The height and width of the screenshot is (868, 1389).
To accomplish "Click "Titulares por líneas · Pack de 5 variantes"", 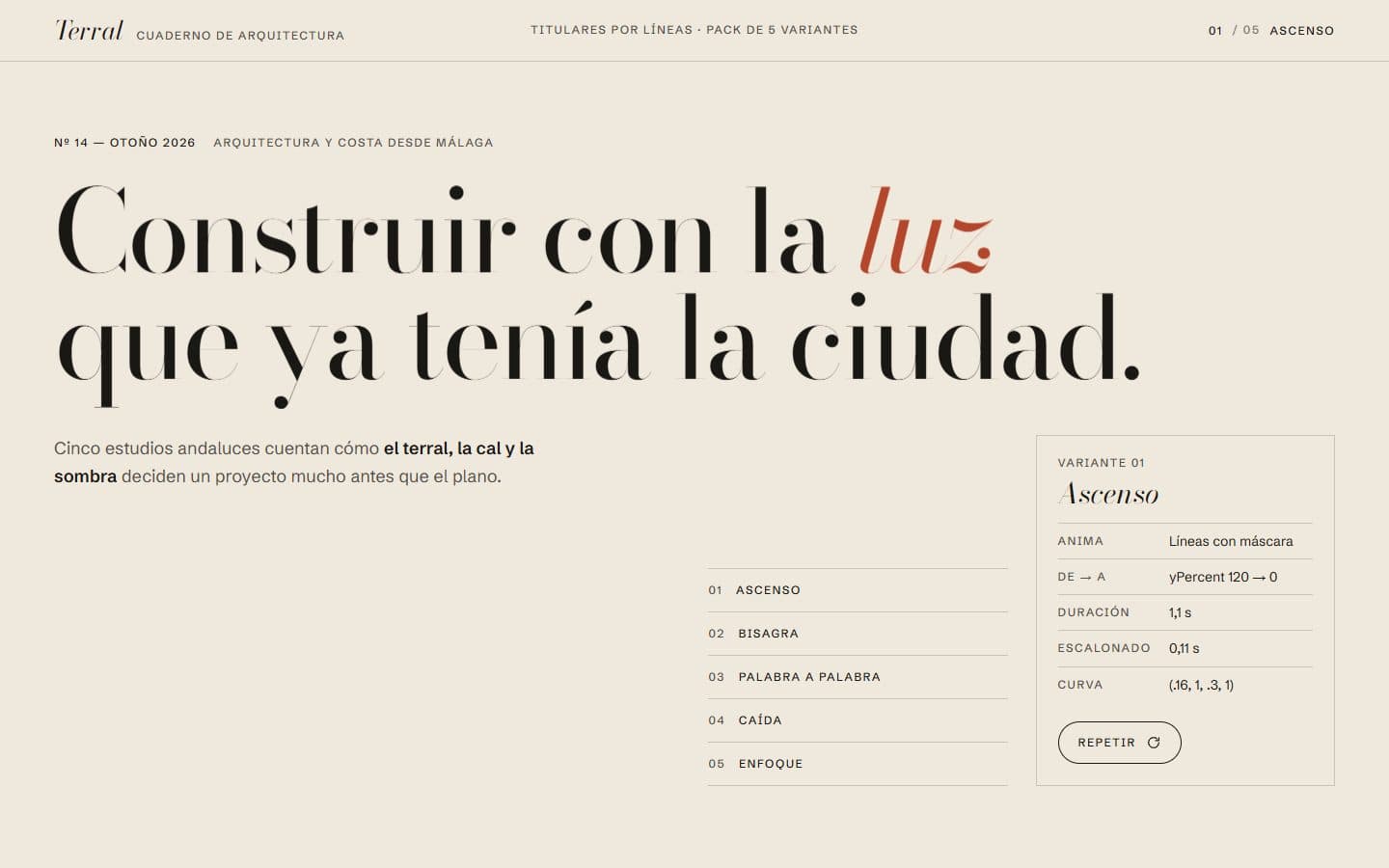I will (694, 30).
